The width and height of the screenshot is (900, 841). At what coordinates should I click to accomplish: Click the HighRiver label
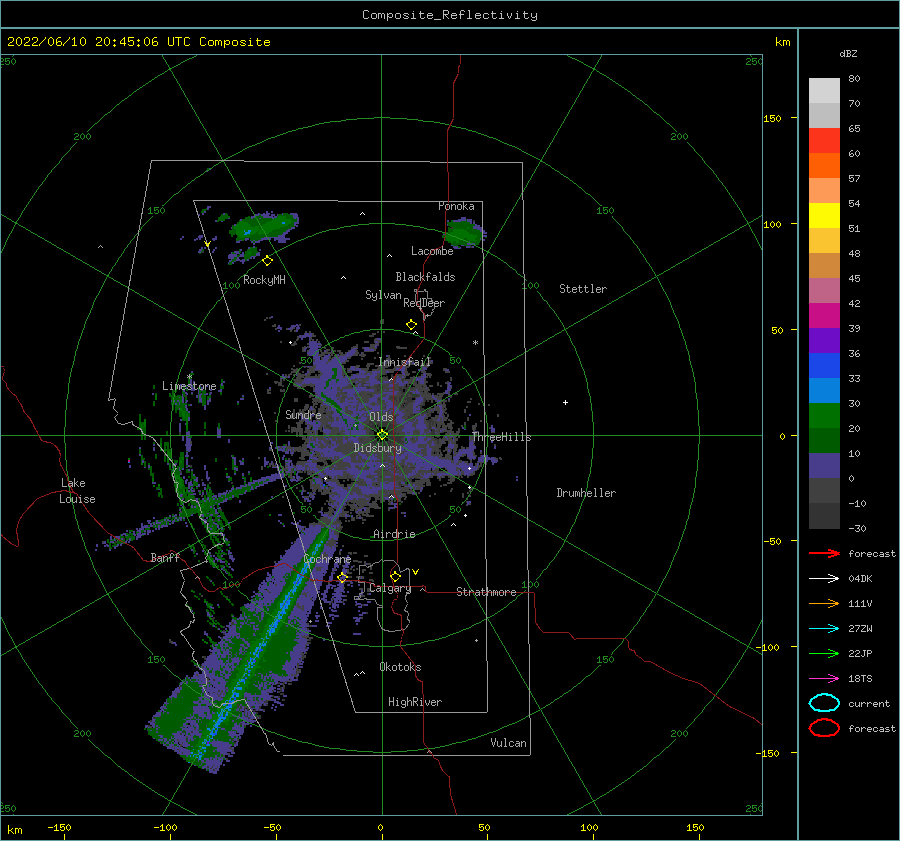tap(415, 702)
